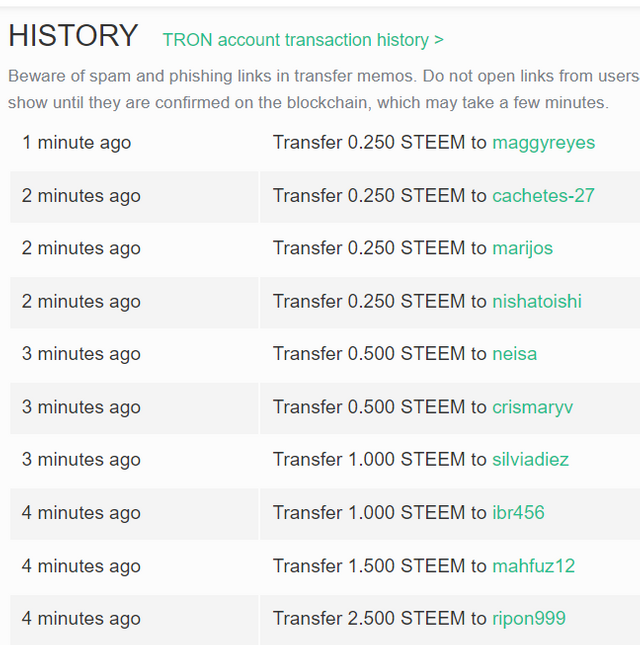The height and width of the screenshot is (645, 640).
Task: Visit ripon999 profile link
Action: click(x=529, y=619)
